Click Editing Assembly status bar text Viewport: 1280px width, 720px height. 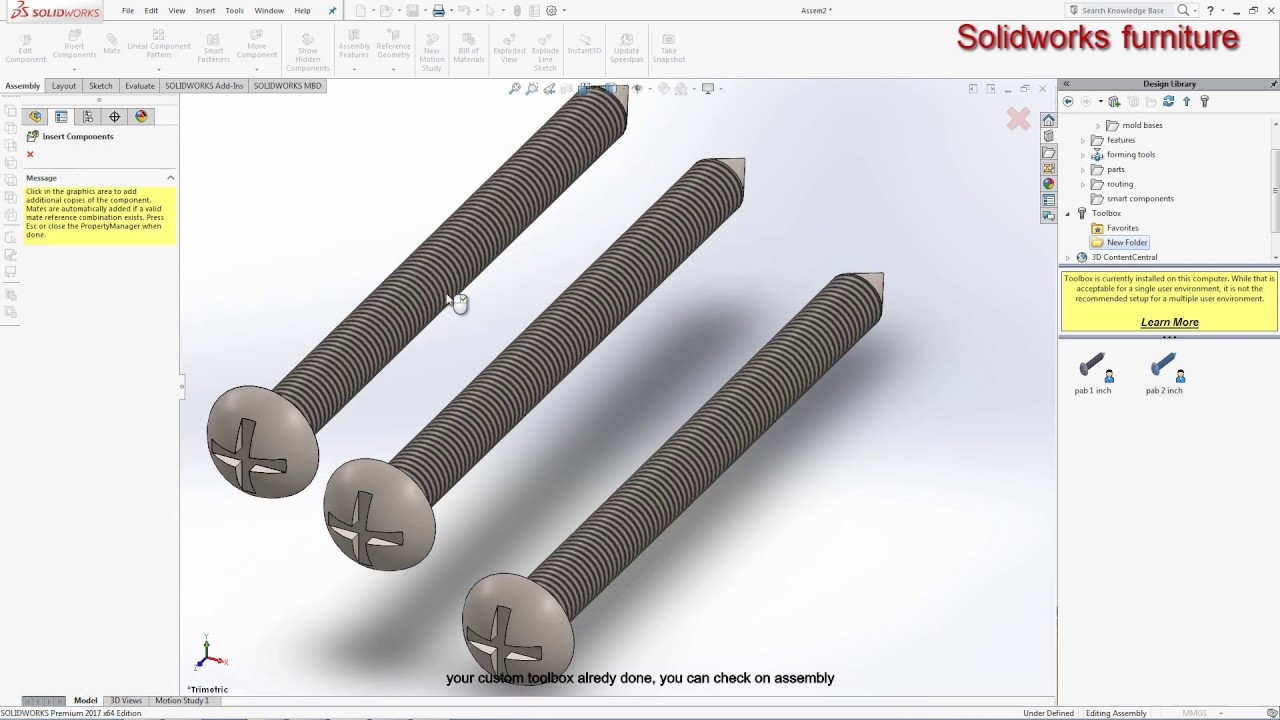1116,713
